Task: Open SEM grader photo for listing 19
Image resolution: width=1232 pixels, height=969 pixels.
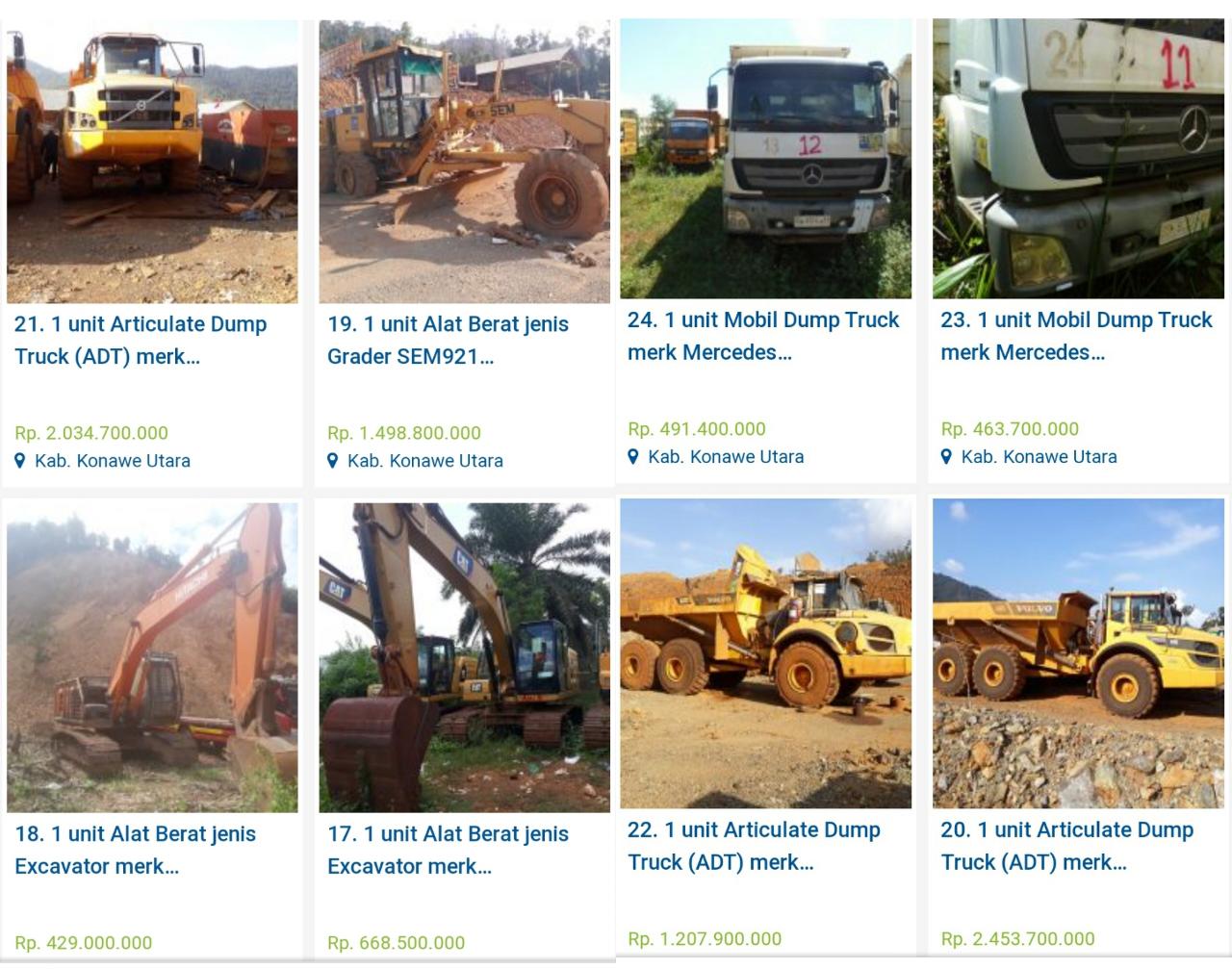Action: (465, 162)
